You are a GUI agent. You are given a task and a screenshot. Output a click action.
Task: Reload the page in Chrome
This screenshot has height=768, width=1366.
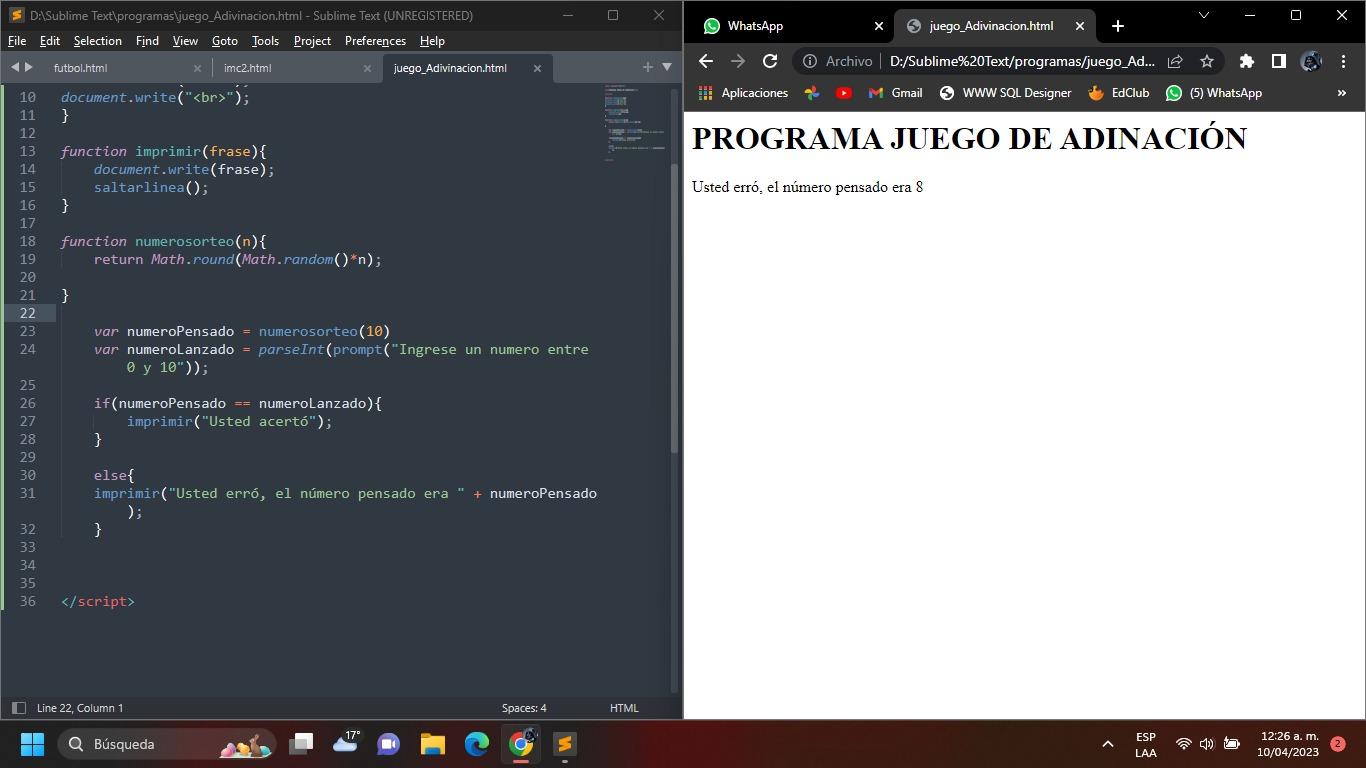(x=770, y=61)
